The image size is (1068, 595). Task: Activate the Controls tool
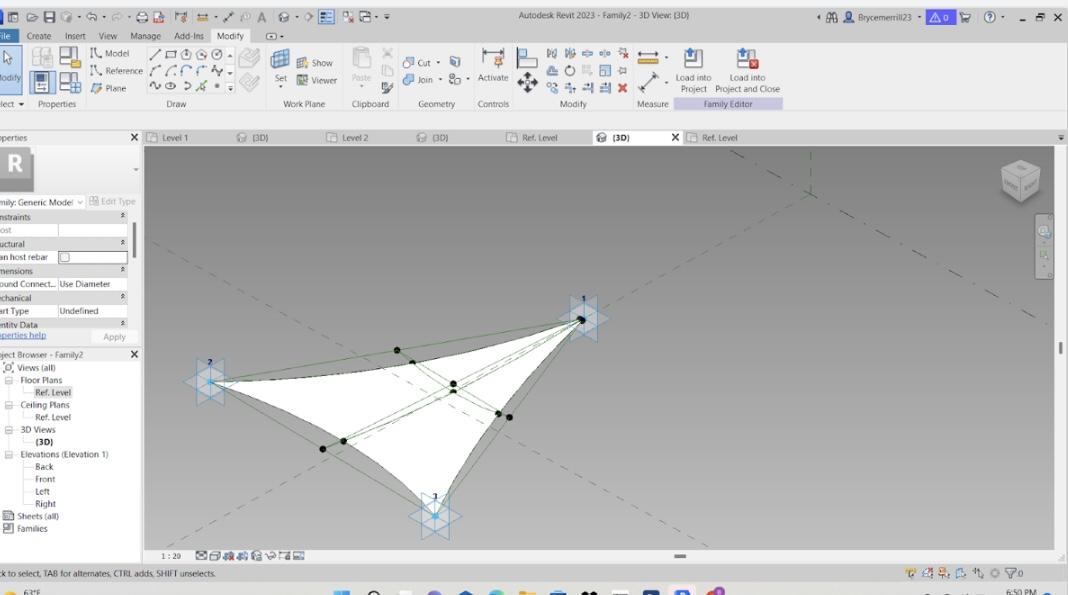pyautogui.click(x=493, y=66)
